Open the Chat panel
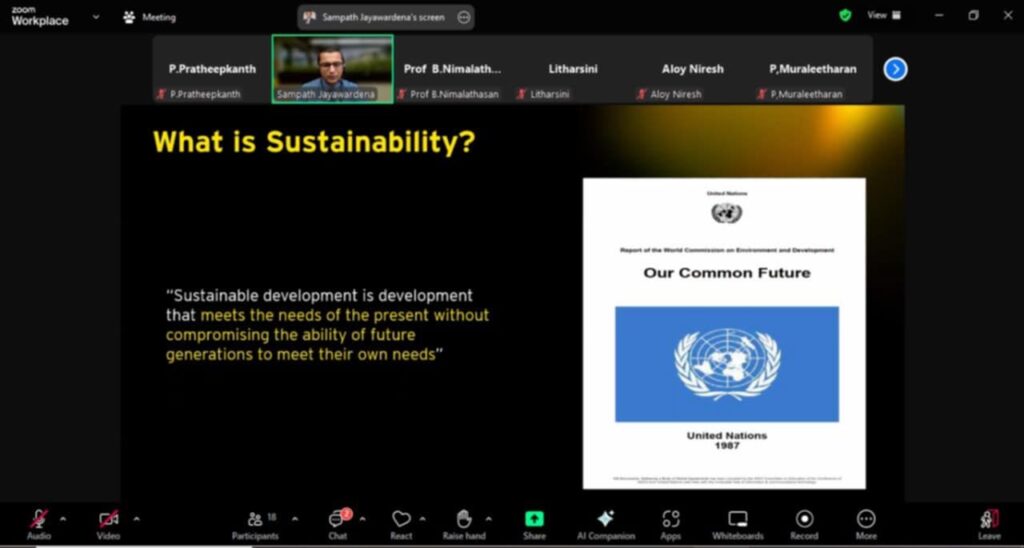 [x=338, y=524]
